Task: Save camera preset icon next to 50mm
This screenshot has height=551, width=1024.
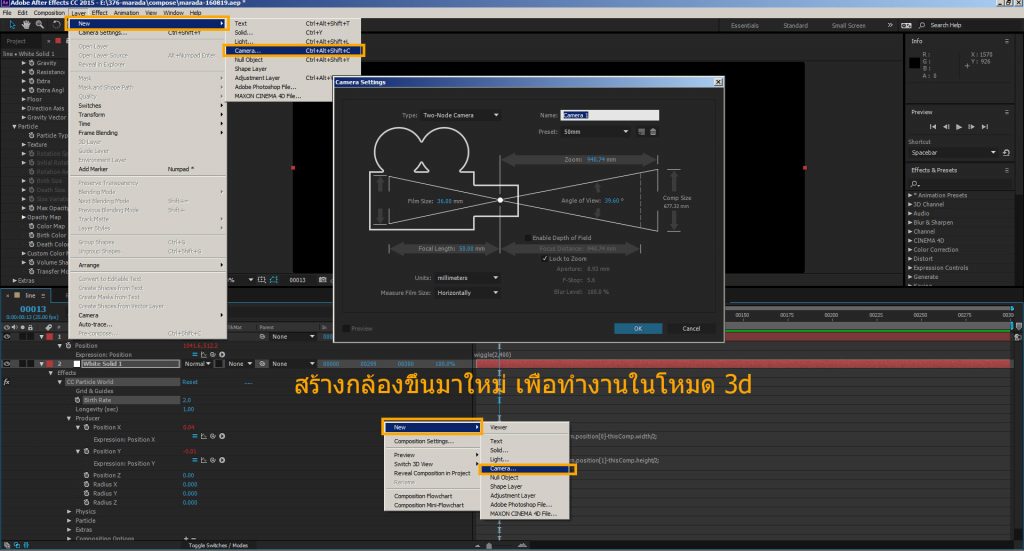Action: [x=641, y=131]
